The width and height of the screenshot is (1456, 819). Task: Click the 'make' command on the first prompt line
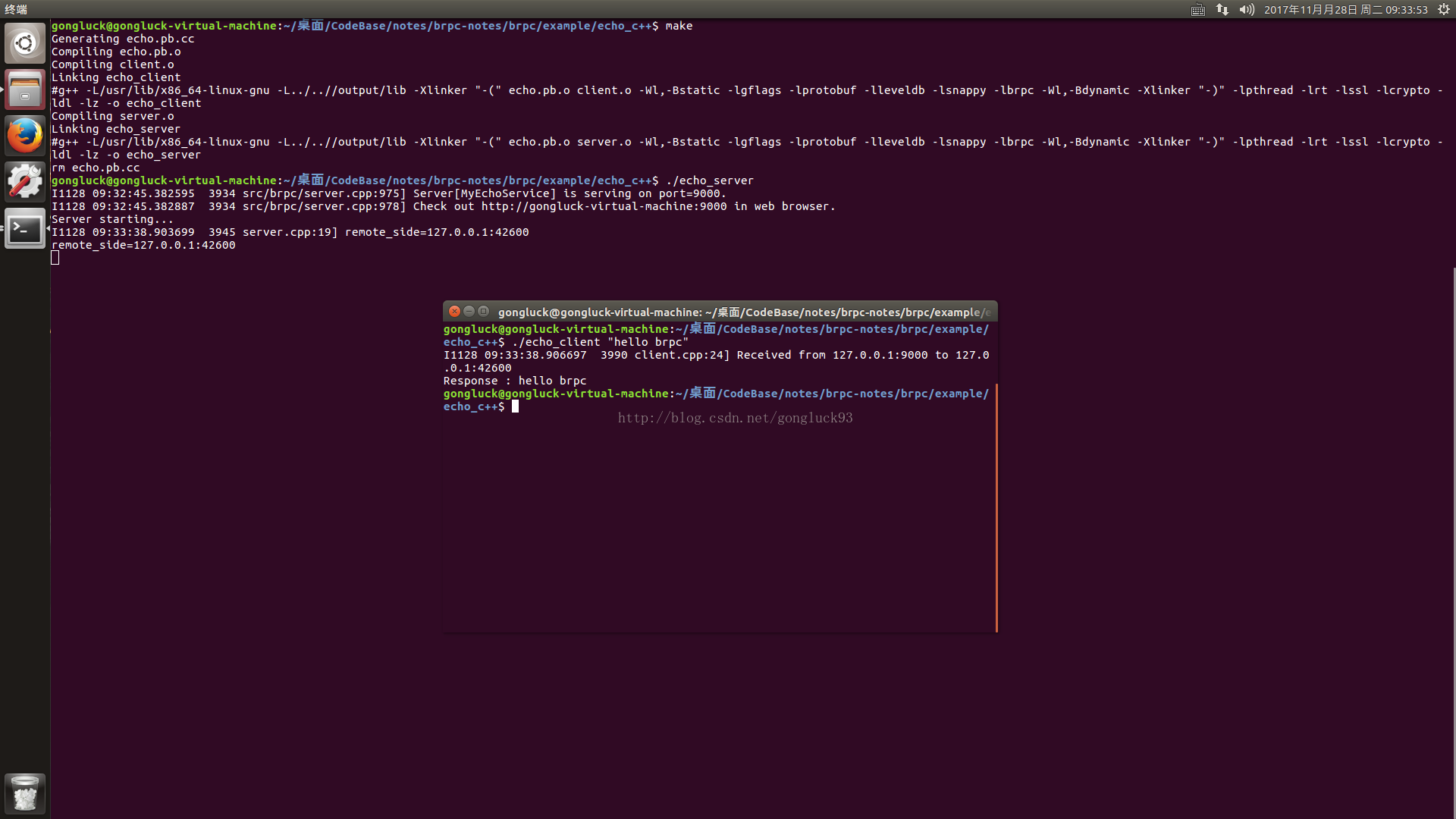pos(679,26)
